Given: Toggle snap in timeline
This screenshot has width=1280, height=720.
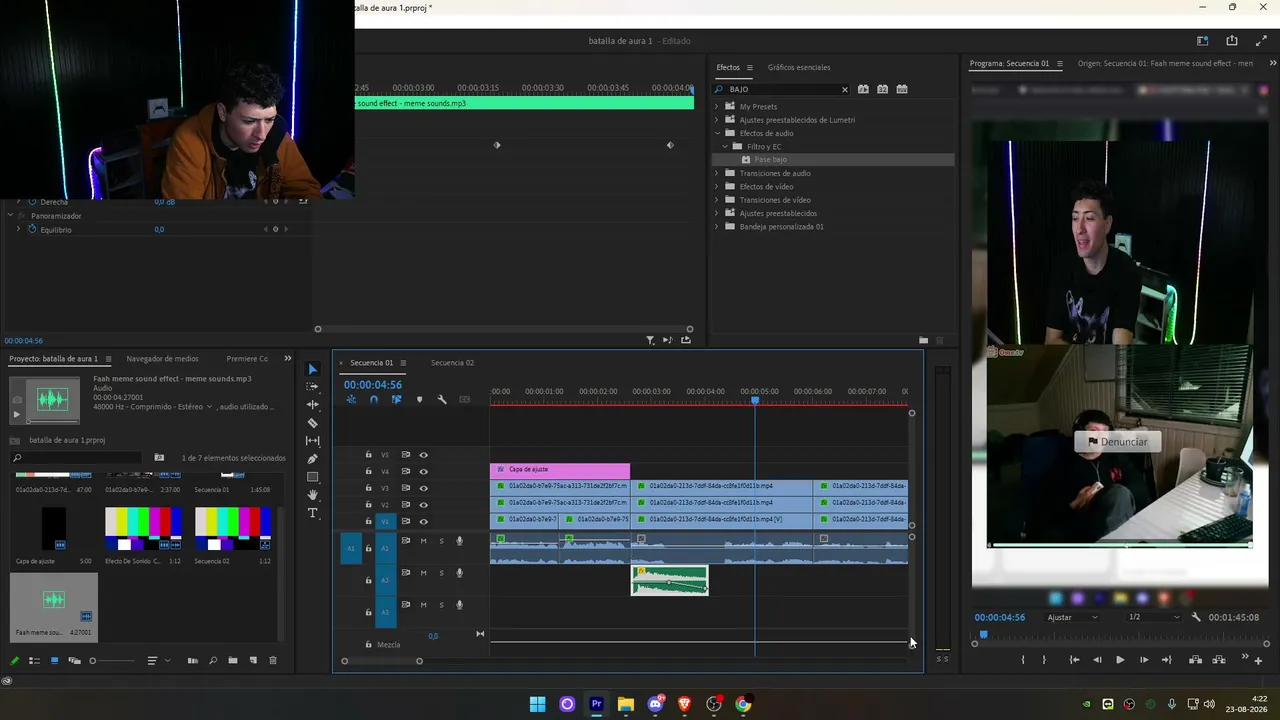Looking at the screenshot, I should tap(373, 400).
